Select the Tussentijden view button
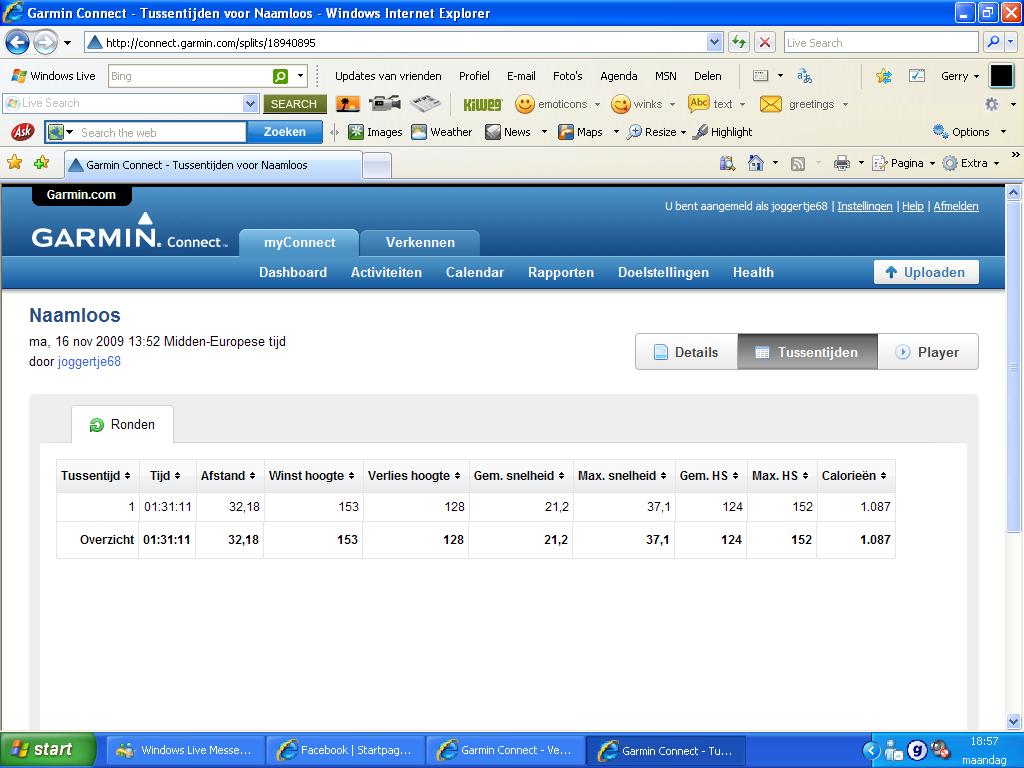Image resolution: width=1024 pixels, height=768 pixels. pos(807,352)
